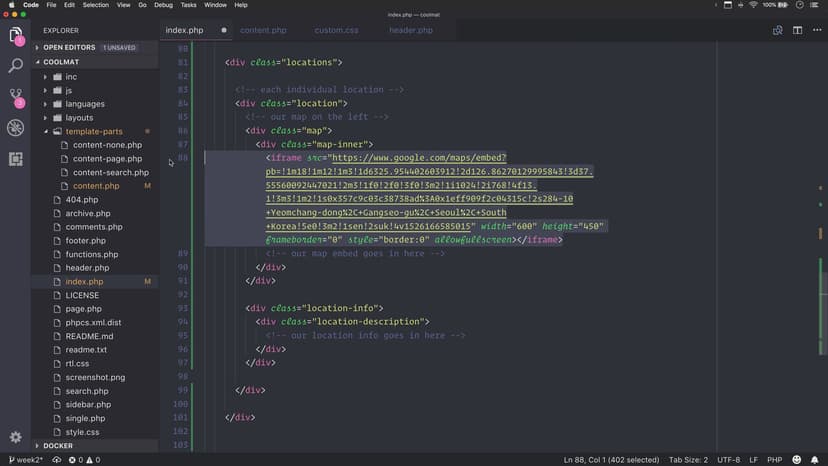
Task: Open the Search view in activity bar
Action: (15, 66)
